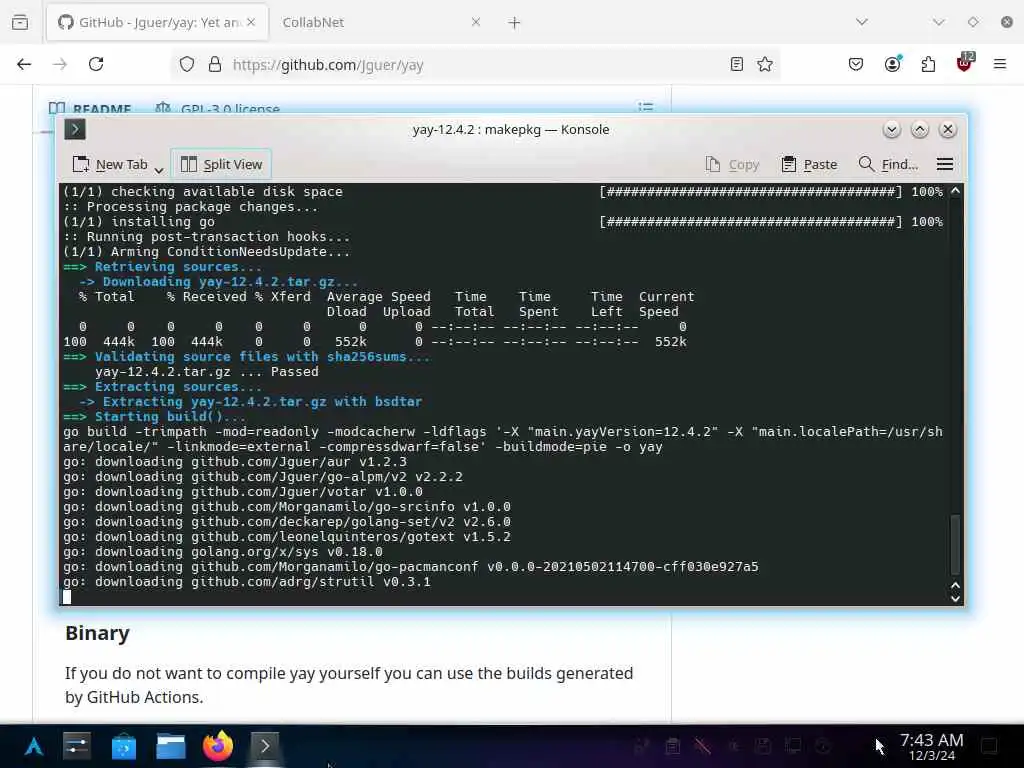Open the GPL-3.0 license tab
1024x768 pixels.
[x=218, y=108]
